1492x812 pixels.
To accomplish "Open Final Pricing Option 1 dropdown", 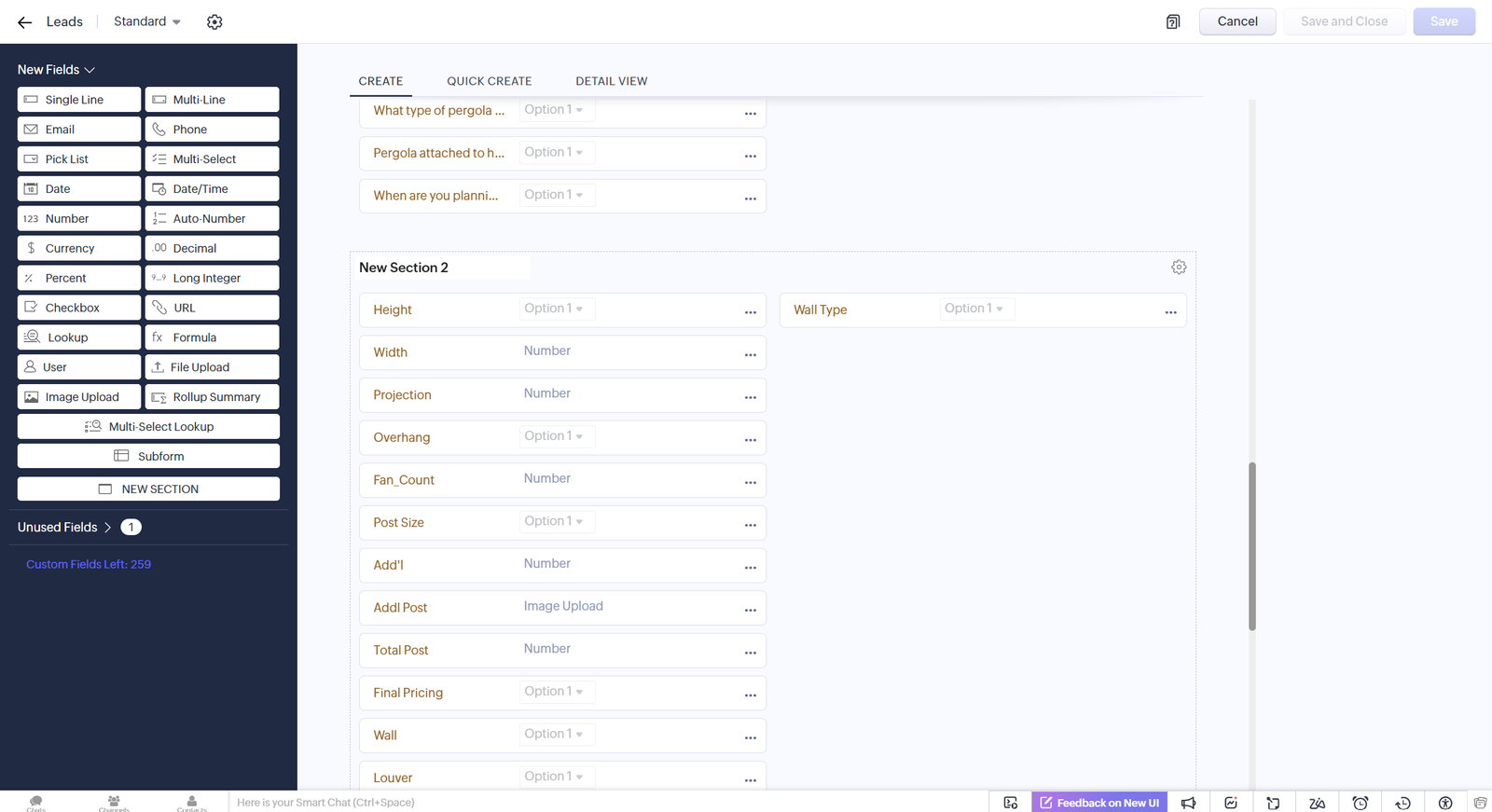I will [557, 692].
